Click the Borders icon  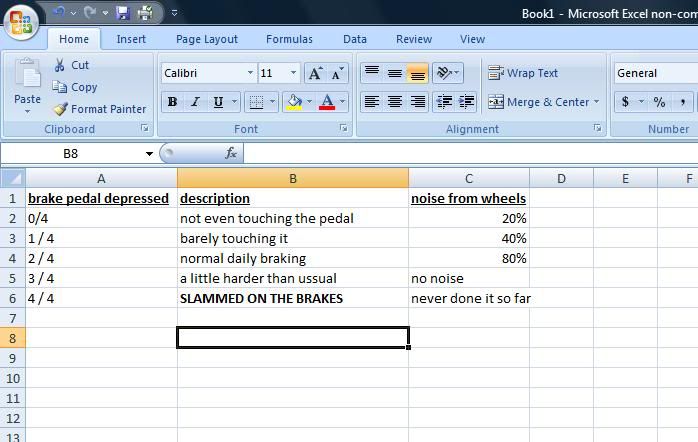[256, 102]
